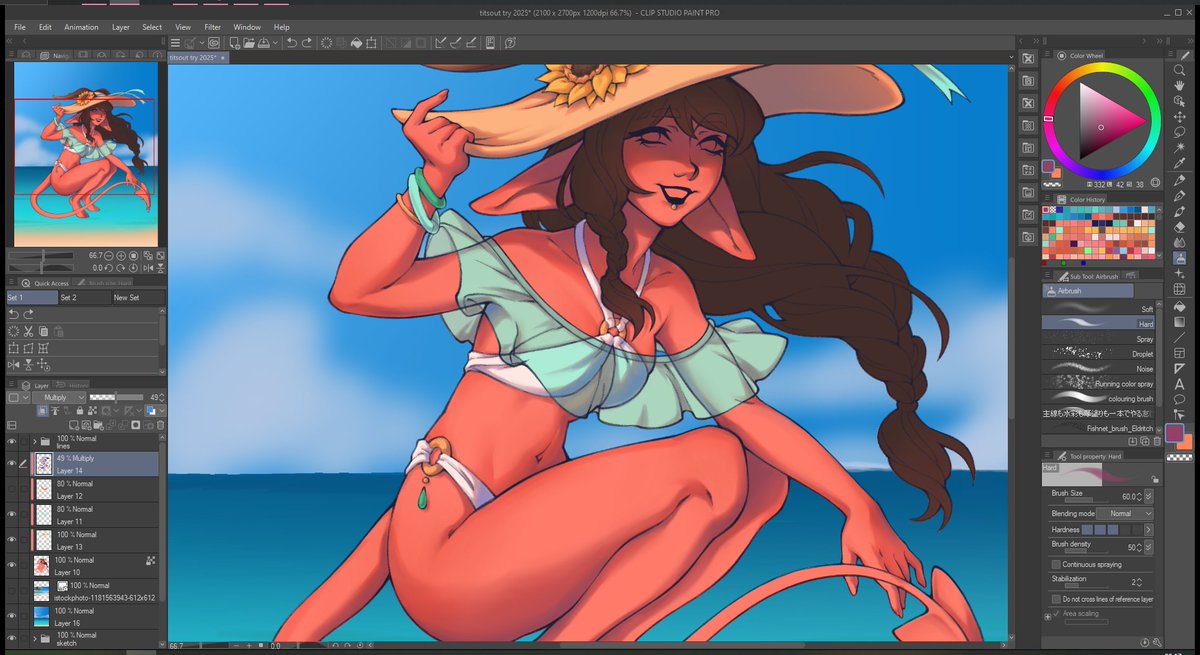This screenshot has width=1200, height=655.
Task: Select the Text tool in the right sidebar
Action: (1180, 384)
